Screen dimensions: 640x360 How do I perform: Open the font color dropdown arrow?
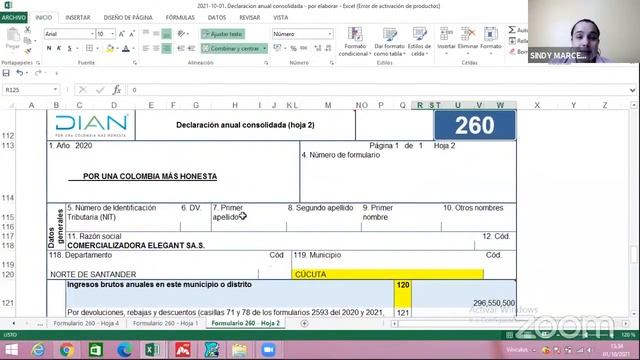tap(133, 49)
